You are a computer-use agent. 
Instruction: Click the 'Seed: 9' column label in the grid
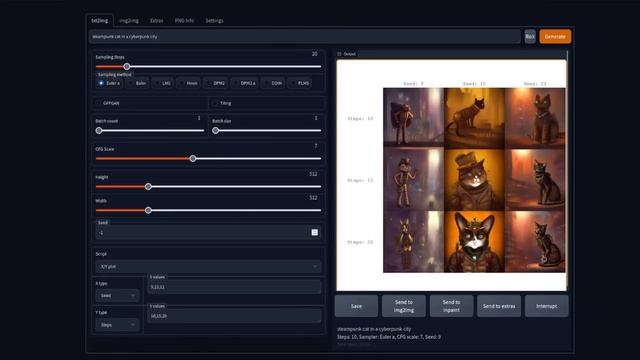(x=413, y=84)
